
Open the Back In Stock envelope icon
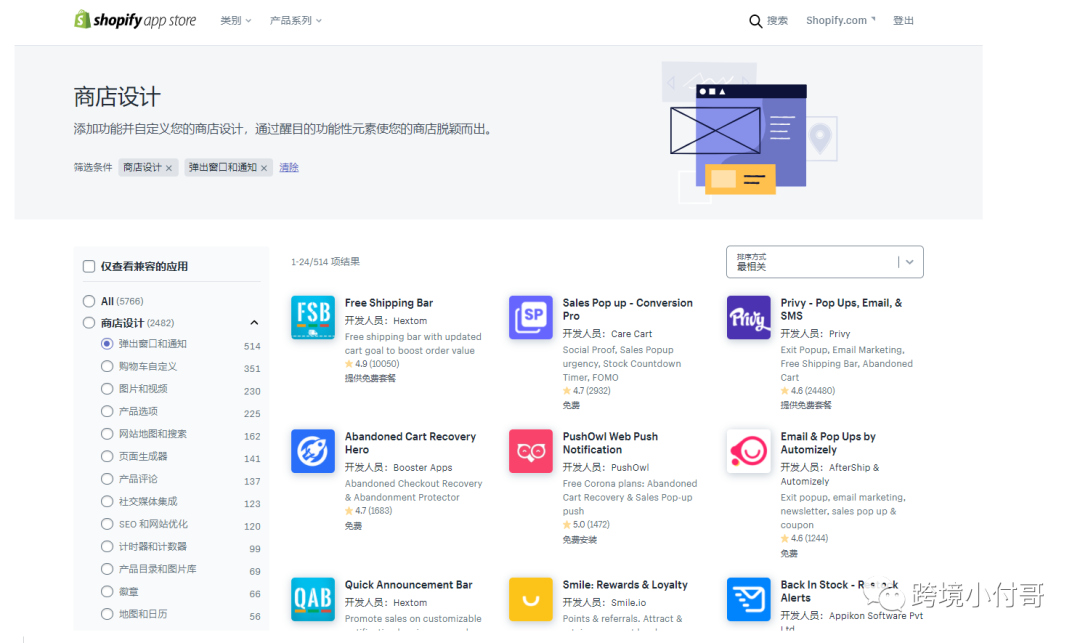click(748, 599)
